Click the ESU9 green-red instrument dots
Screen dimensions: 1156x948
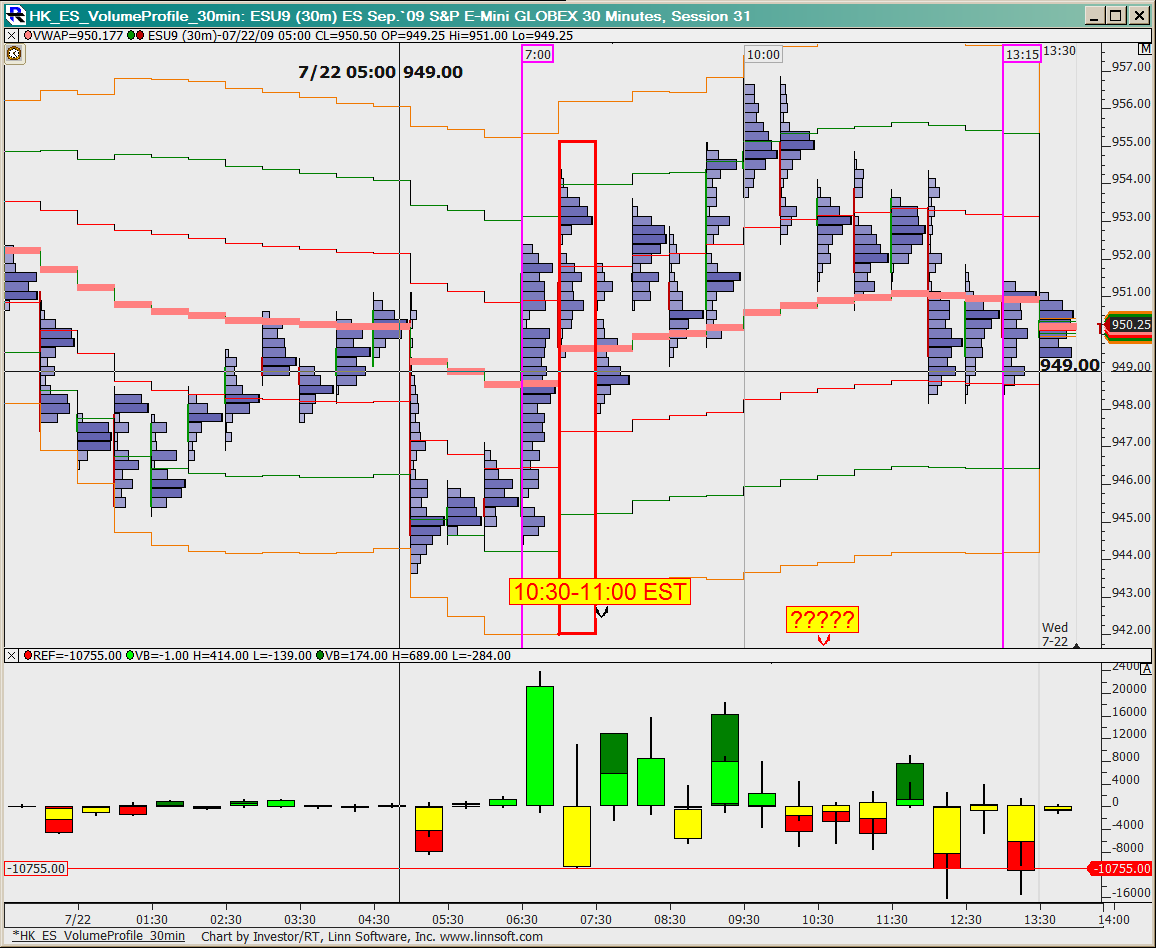click(x=135, y=35)
